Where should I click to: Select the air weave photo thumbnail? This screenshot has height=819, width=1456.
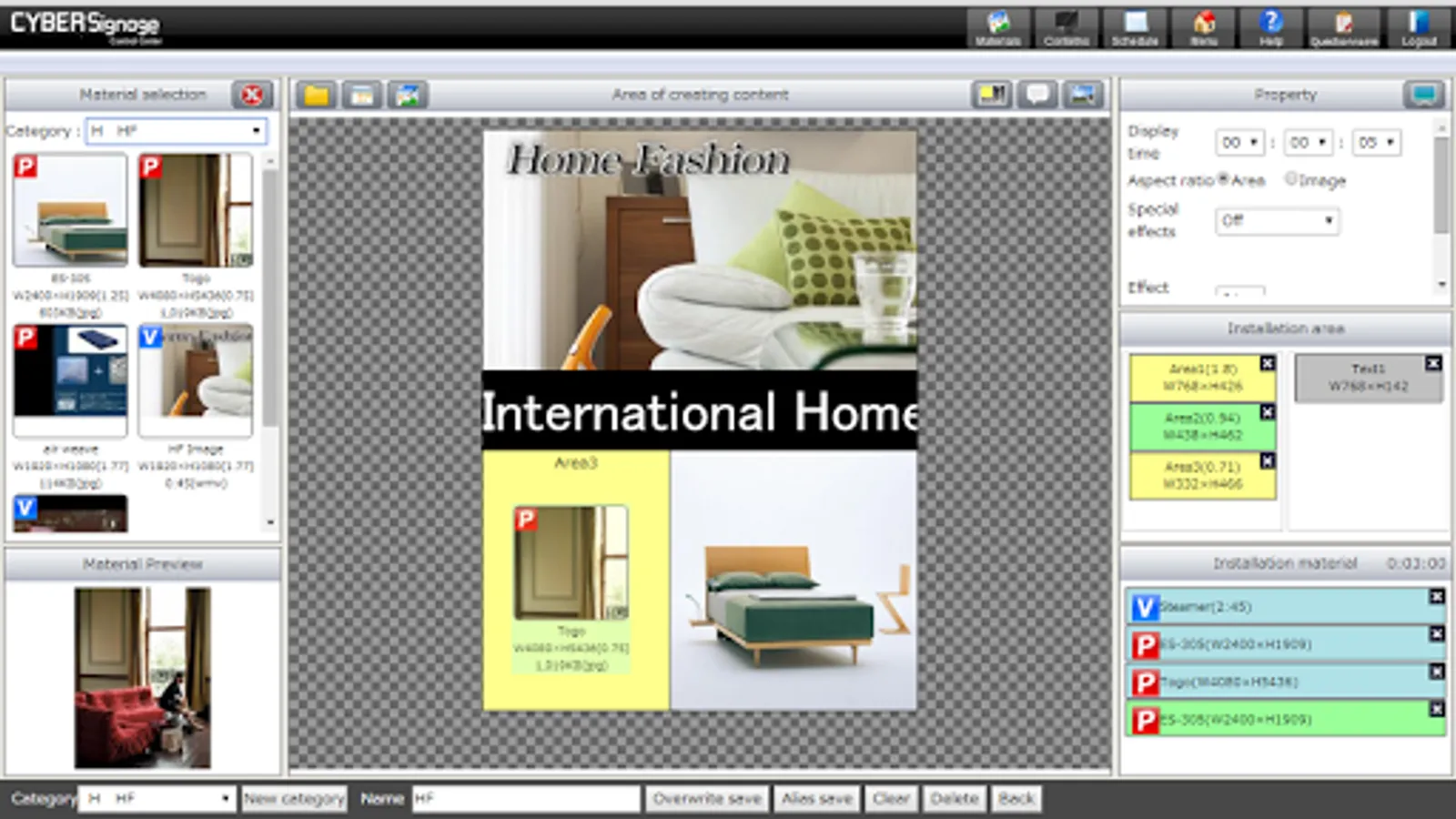point(70,381)
